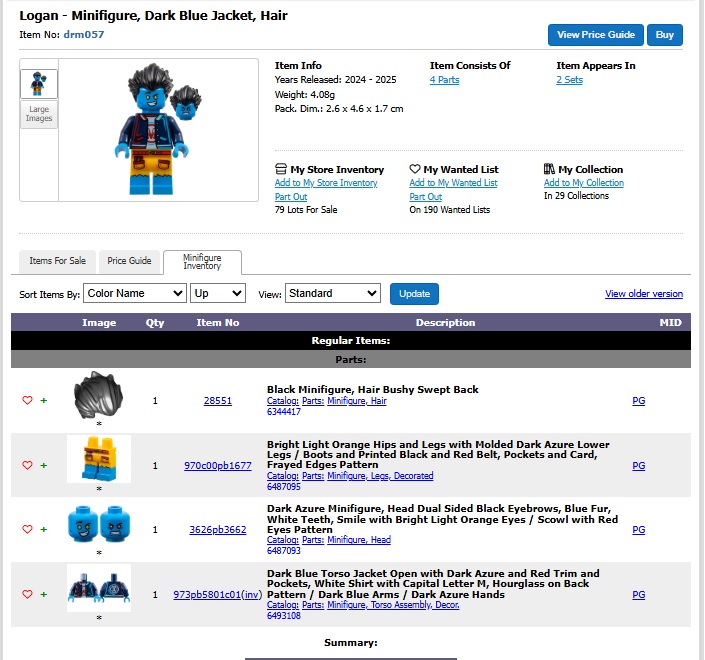Click wanted-list heart for part 973pb5801c01
Viewport: 705px width, 660px height.
click(27, 594)
